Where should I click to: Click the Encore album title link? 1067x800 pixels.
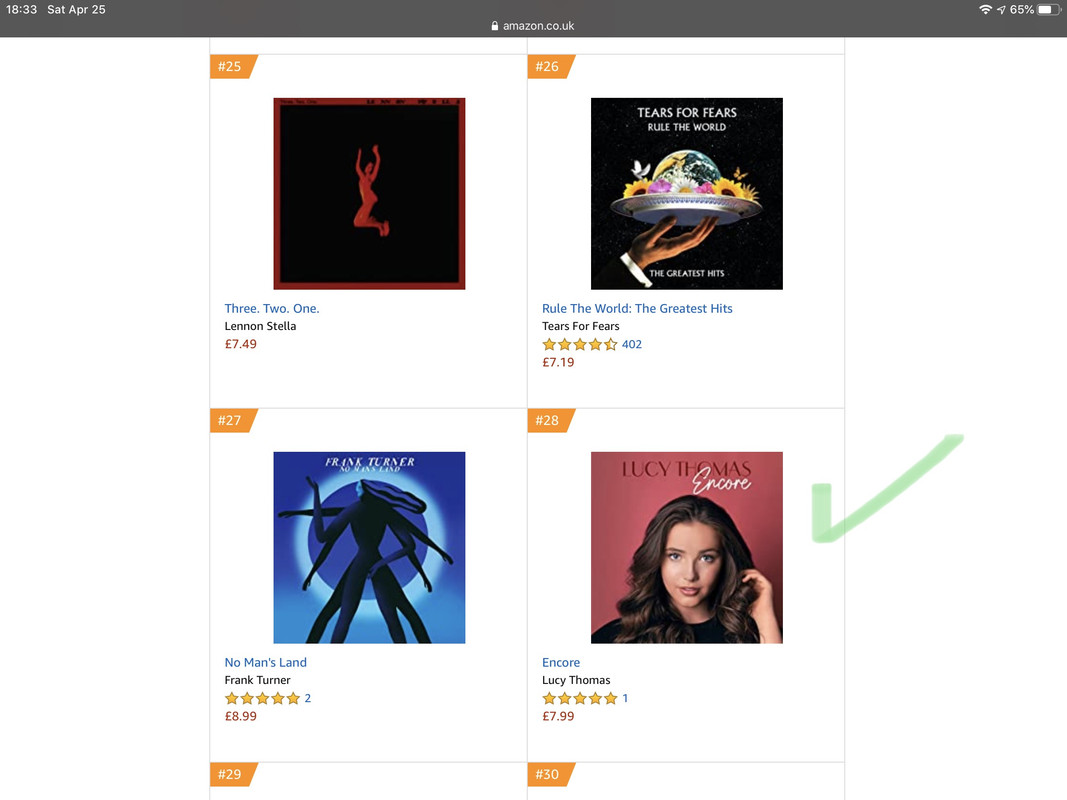[x=561, y=662]
